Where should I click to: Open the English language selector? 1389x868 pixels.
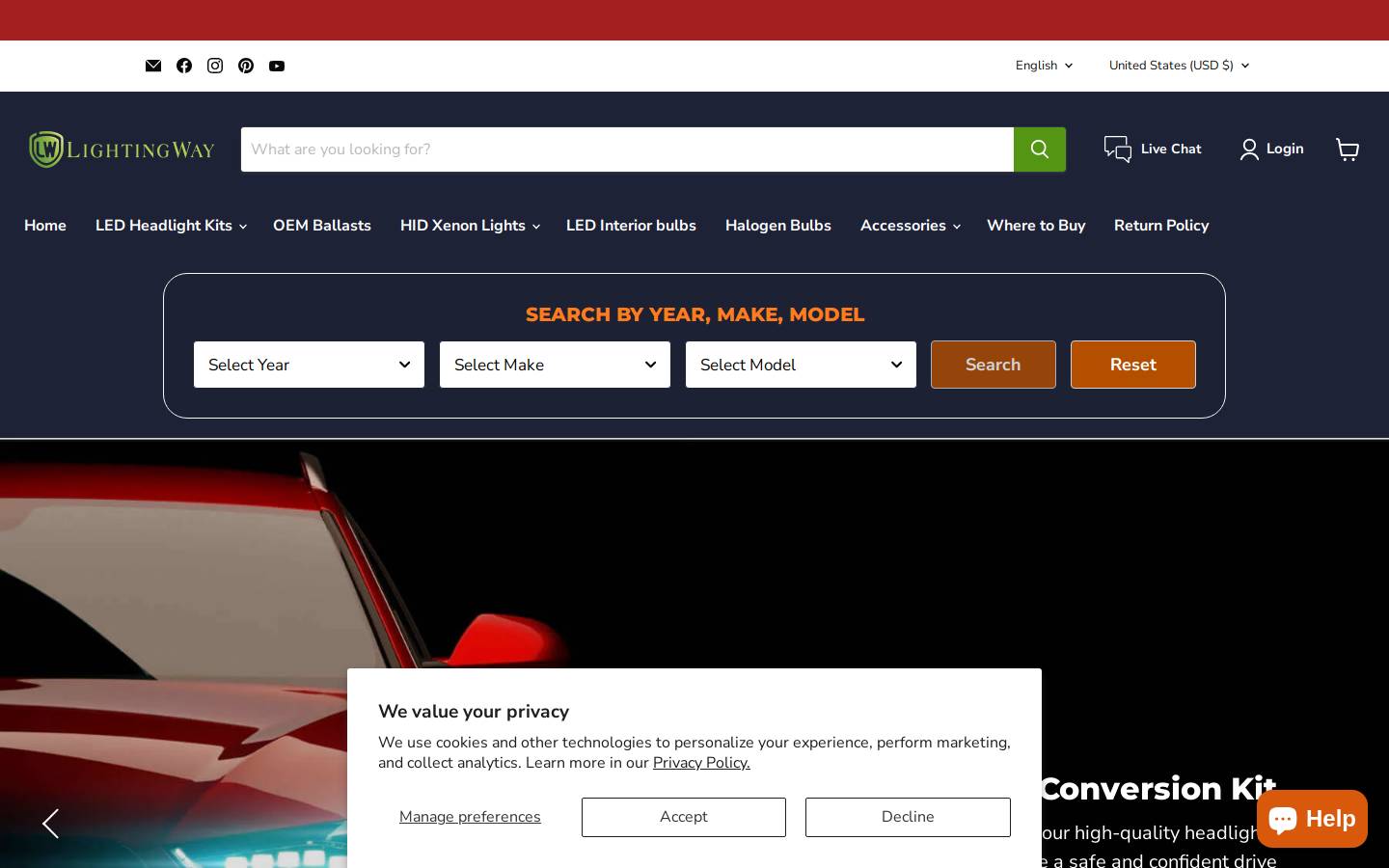[1044, 66]
